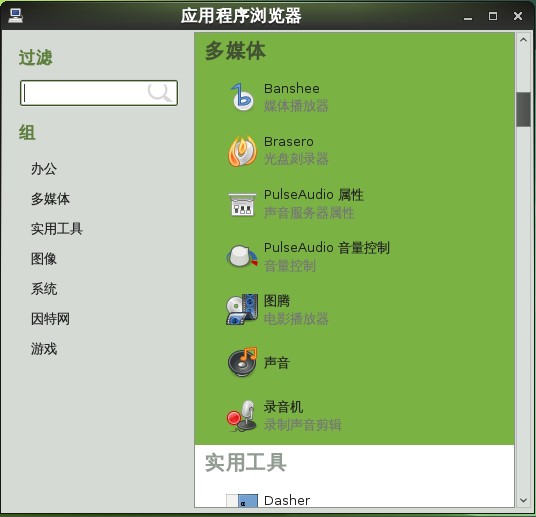This screenshot has width=536, height=517.
Task: Launch 录音机 microphone icon
Action: 242,416
